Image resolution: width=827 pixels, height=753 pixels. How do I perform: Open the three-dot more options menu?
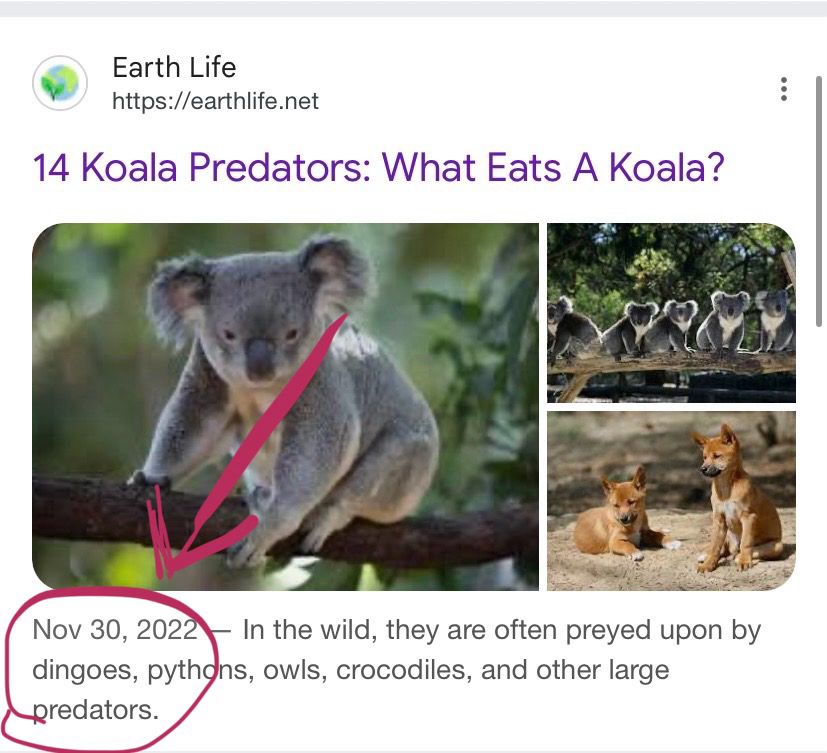pos(784,89)
